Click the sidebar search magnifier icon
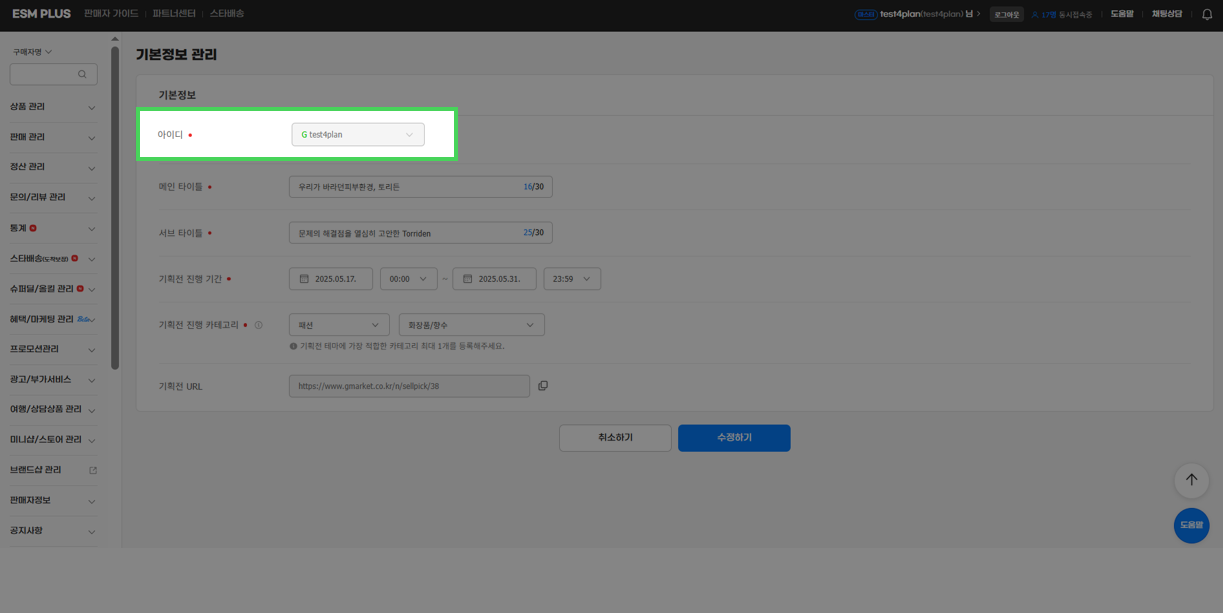The image size is (1223, 613). [x=82, y=74]
